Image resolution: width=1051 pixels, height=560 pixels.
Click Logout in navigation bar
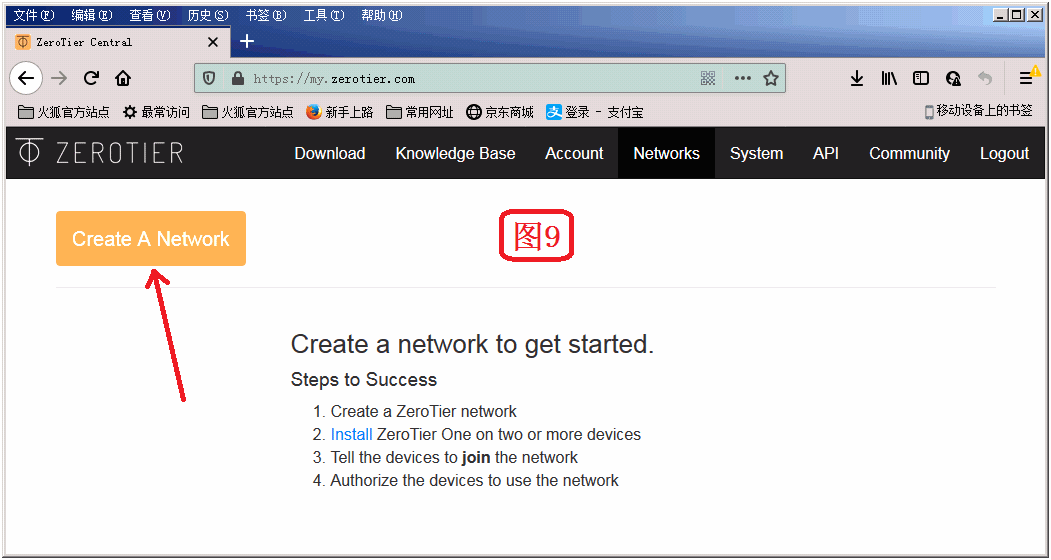pos(1004,153)
